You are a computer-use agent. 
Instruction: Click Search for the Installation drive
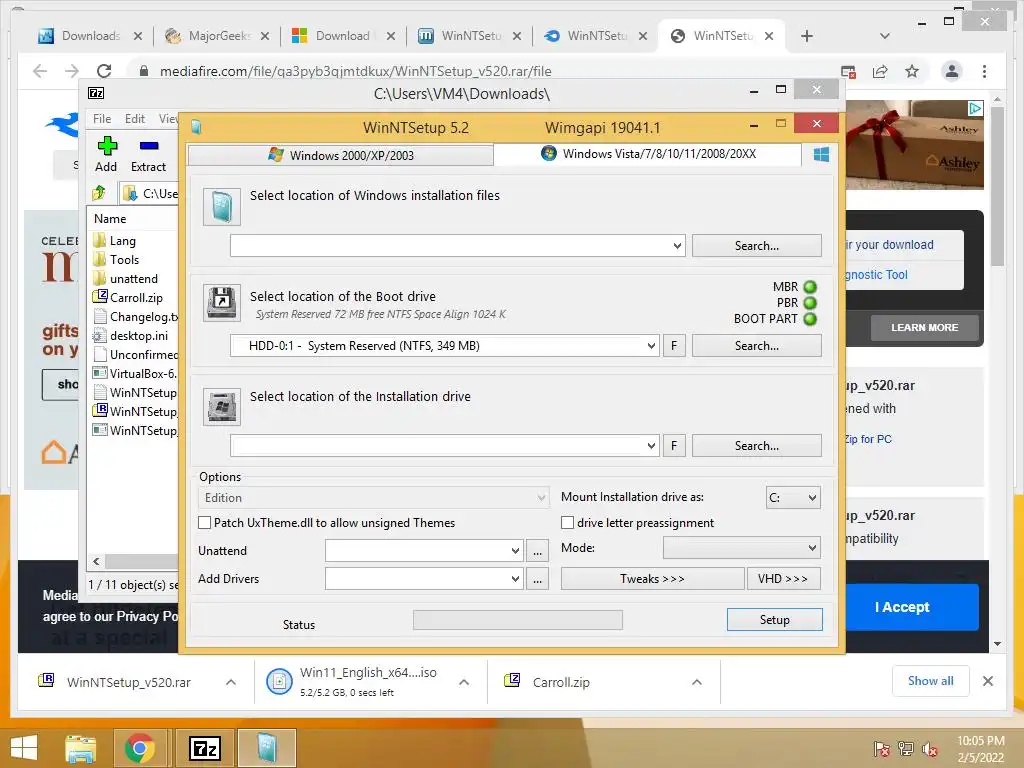coord(756,445)
